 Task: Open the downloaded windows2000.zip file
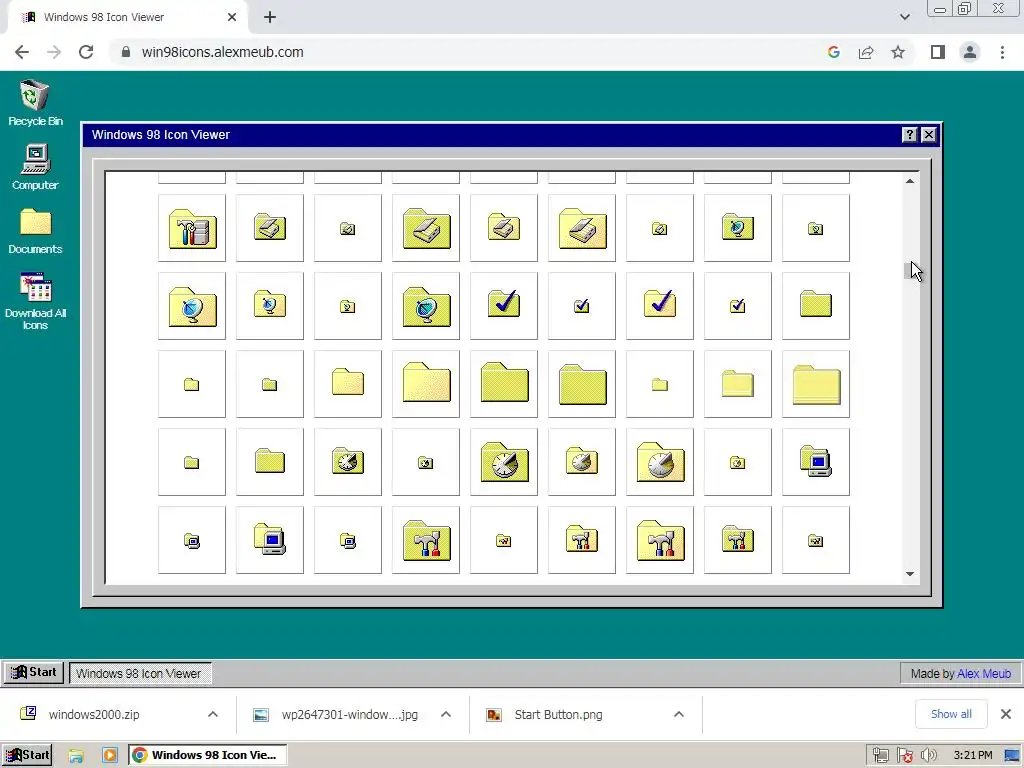coord(94,714)
